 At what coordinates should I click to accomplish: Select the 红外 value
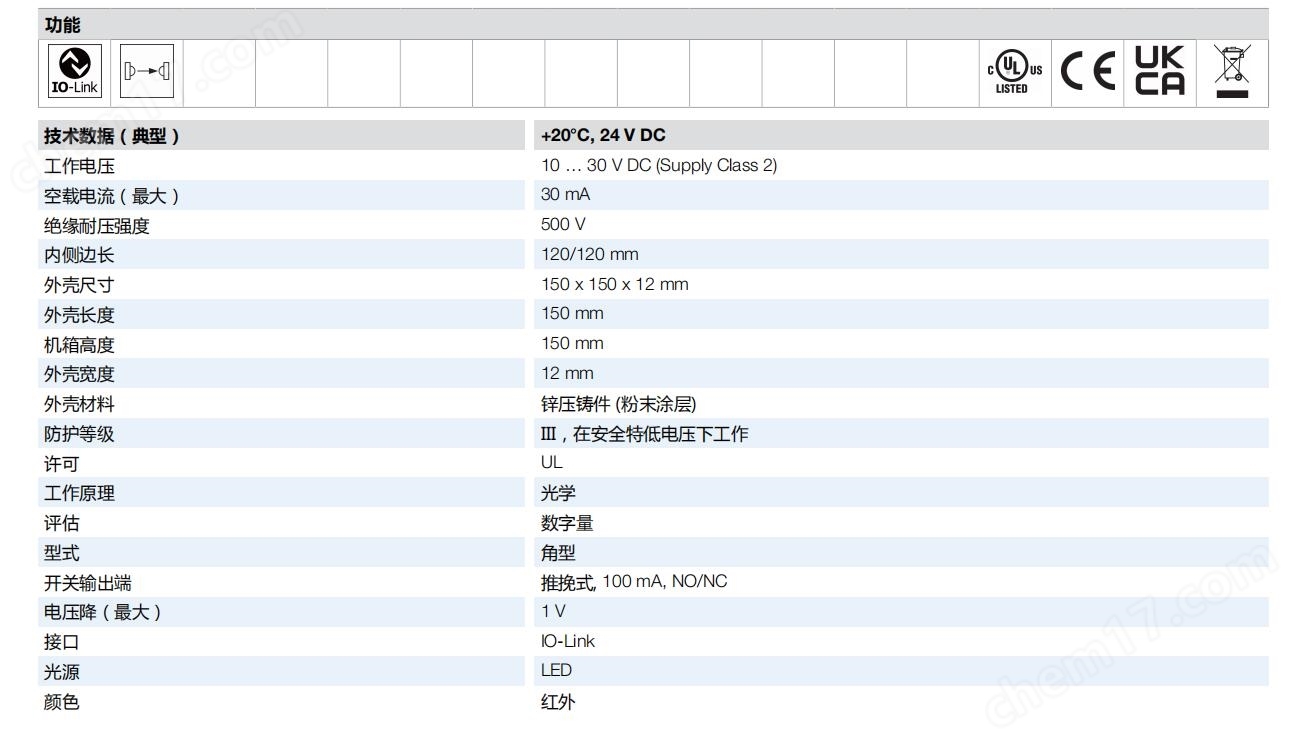(x=558, y=702)
